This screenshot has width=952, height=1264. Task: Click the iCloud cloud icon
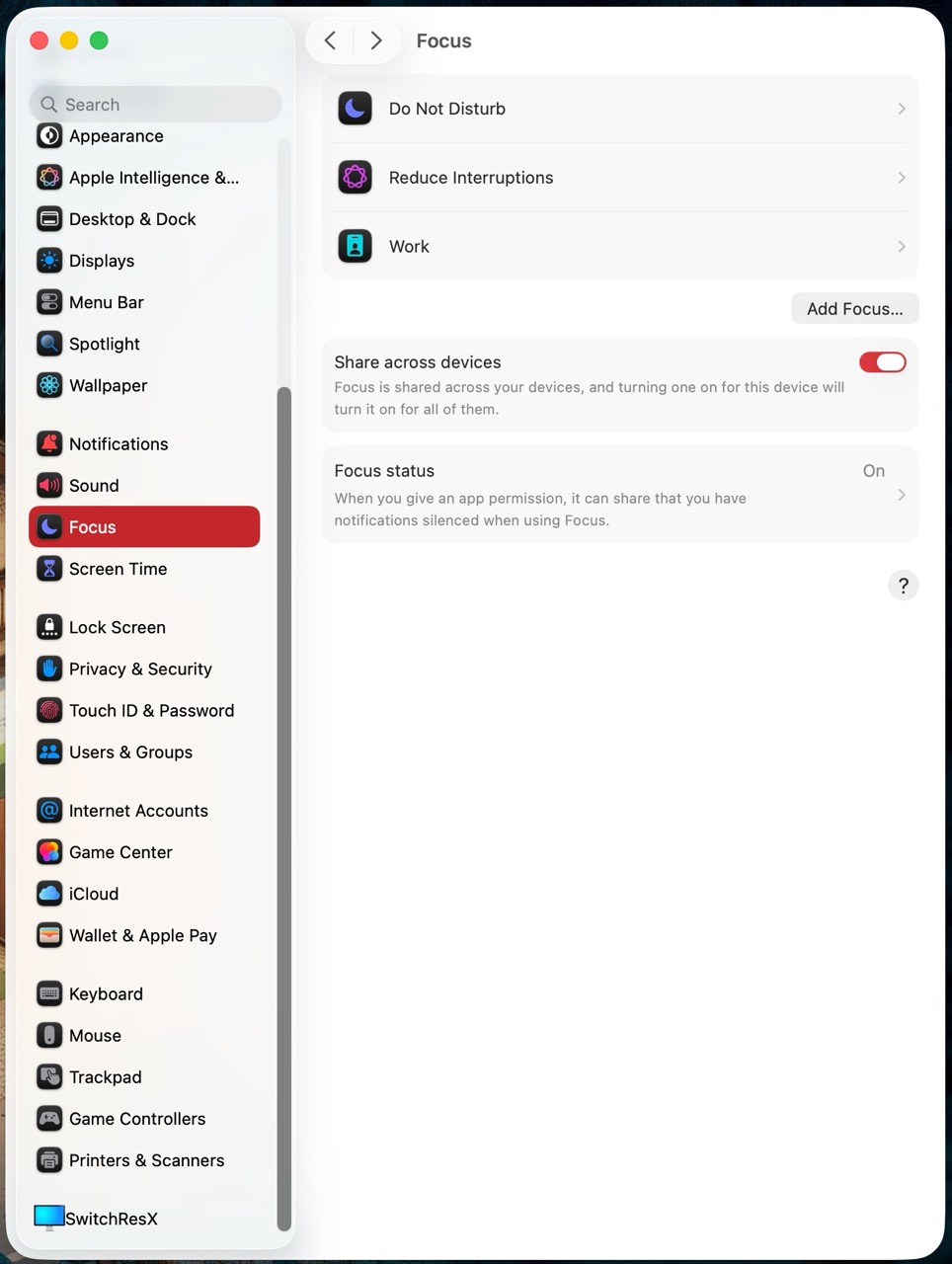click(x=49, y=894)
